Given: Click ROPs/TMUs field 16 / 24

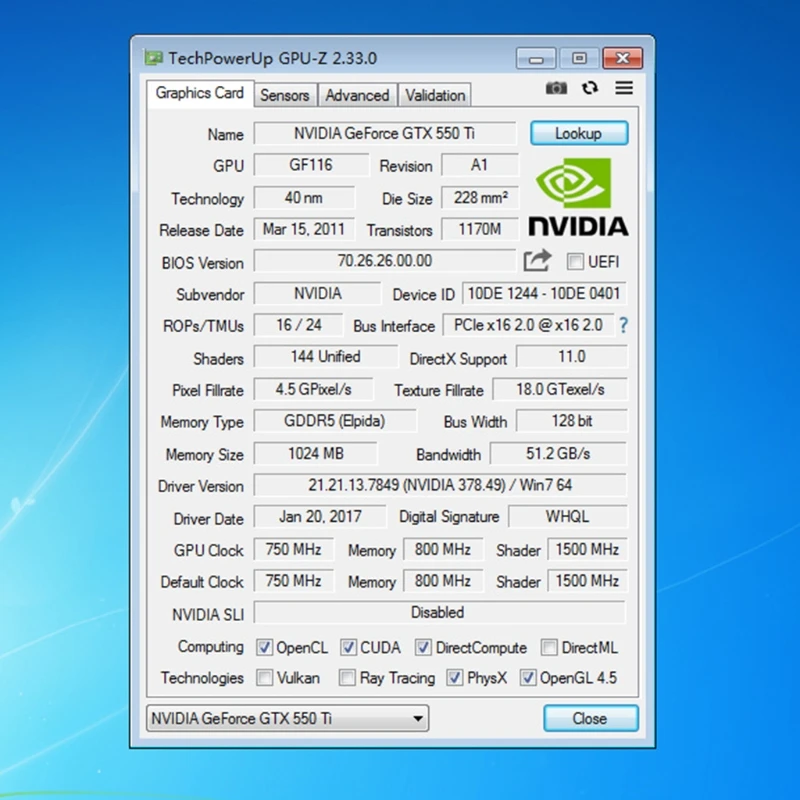Looking at the screenshot, I should [x=298, y=326].
